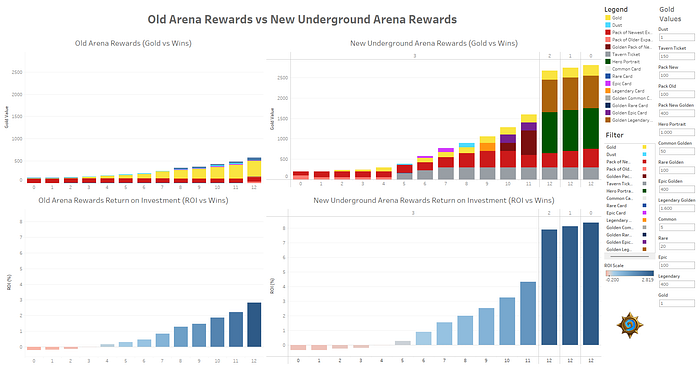Toggle Golden Epic.. in the Filter list
This screenshot has width=700, height=368.
click(x=627, y=242)
